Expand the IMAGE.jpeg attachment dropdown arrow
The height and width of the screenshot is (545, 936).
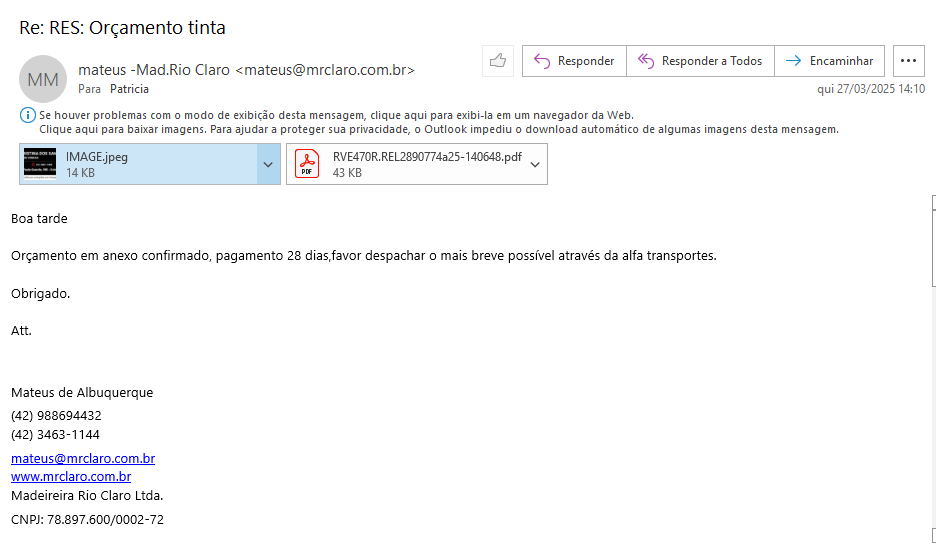[268, 164]
